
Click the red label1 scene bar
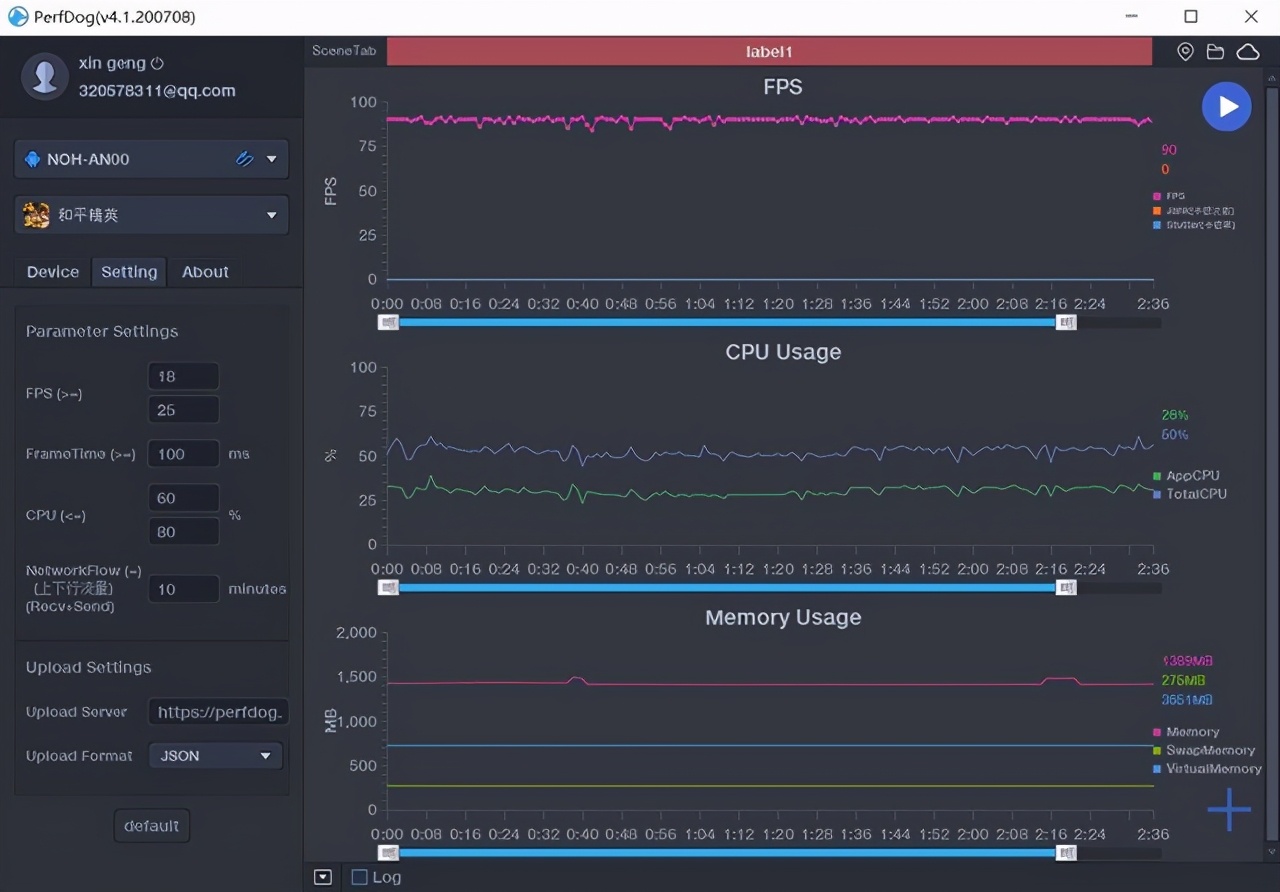769,52
